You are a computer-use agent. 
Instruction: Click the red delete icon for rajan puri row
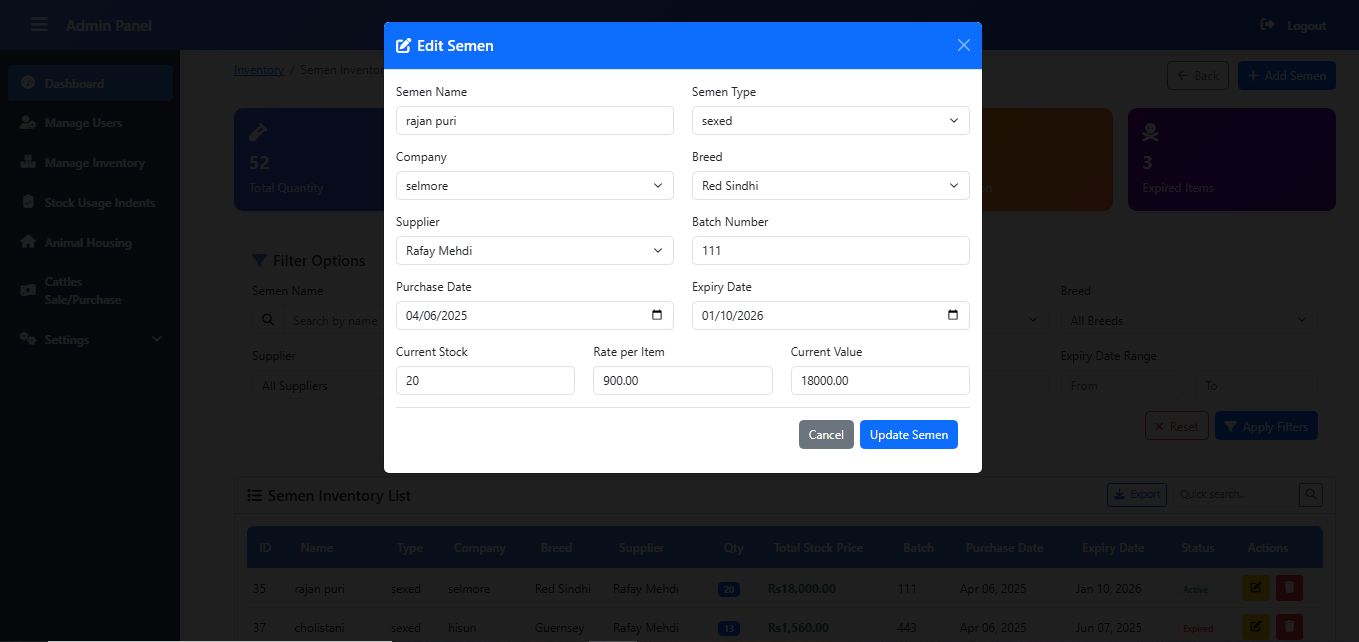(1289, 589)
